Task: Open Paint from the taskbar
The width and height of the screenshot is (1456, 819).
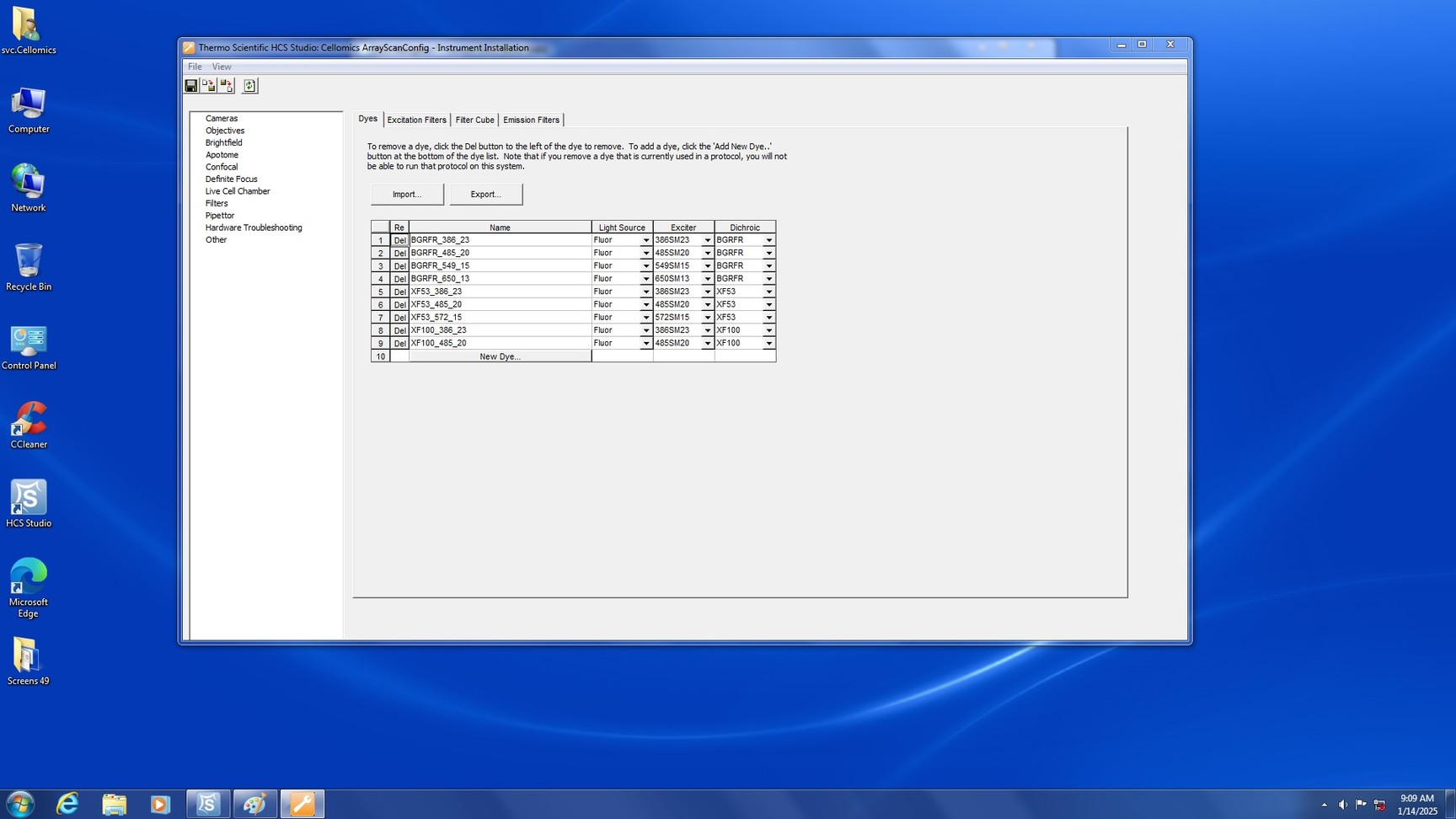Action: [x=254, y=804]
